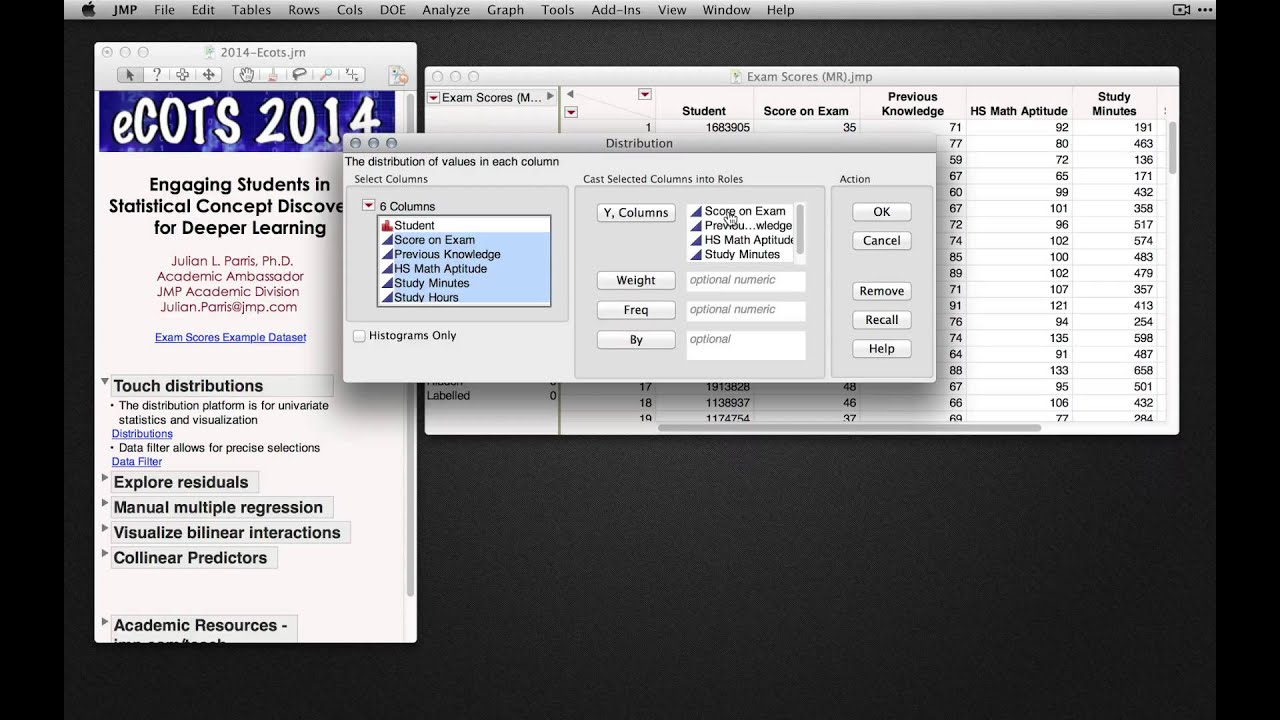The height and width of the screenshot is (720, 1280).
Task: Open the Cols menu
Action: pos(350,10)
